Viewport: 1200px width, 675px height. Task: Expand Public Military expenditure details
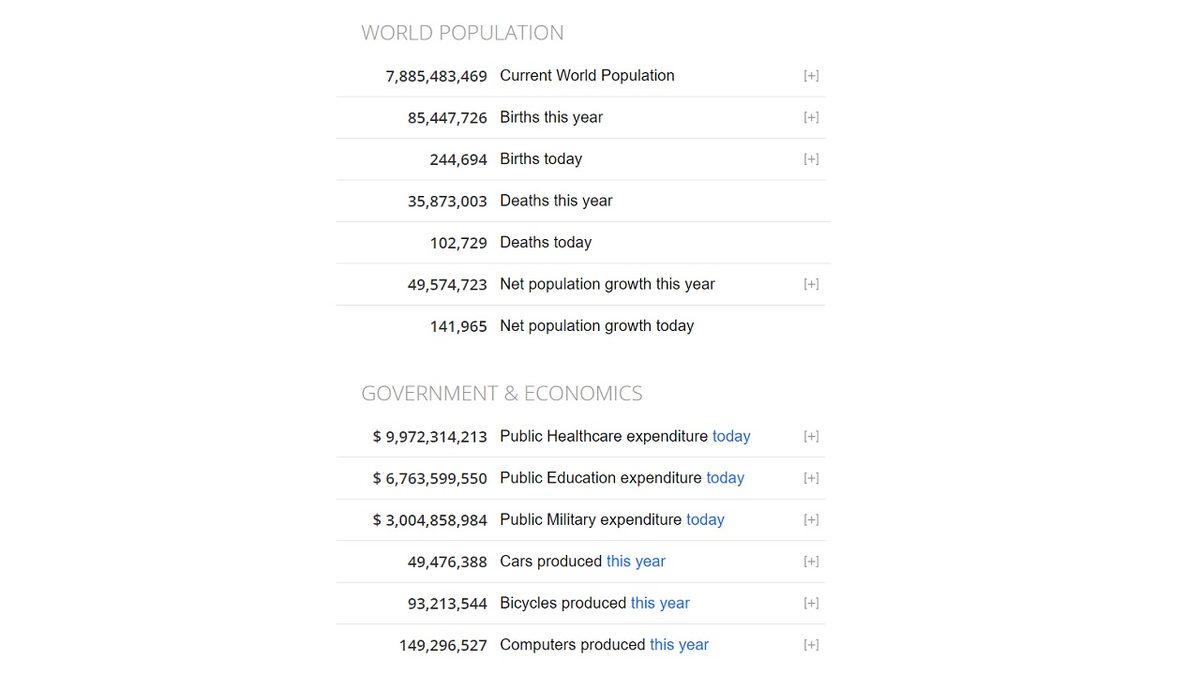pyautogui.click(x=811, y=520)
